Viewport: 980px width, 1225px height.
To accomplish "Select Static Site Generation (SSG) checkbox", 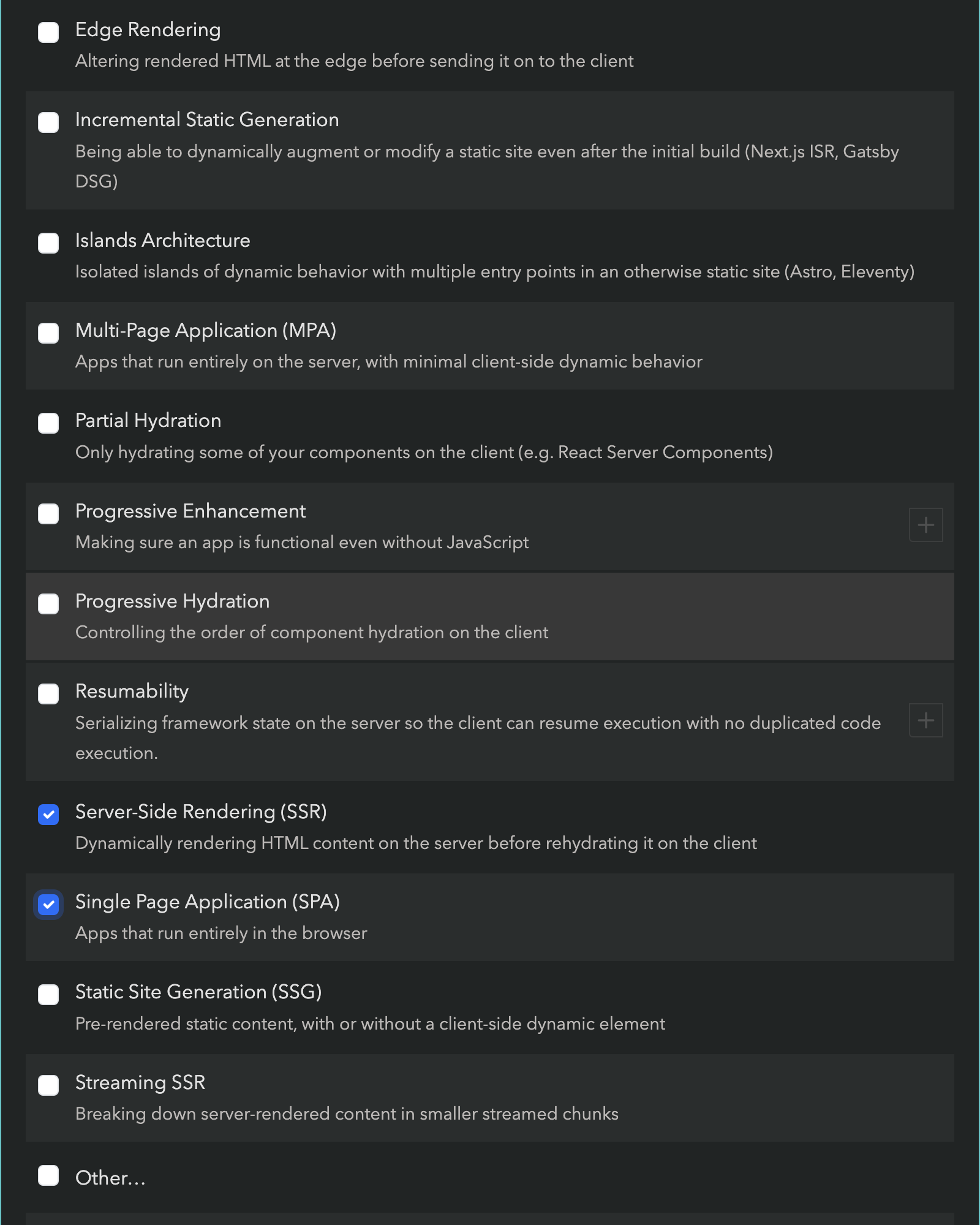I will tap(48, 995).
